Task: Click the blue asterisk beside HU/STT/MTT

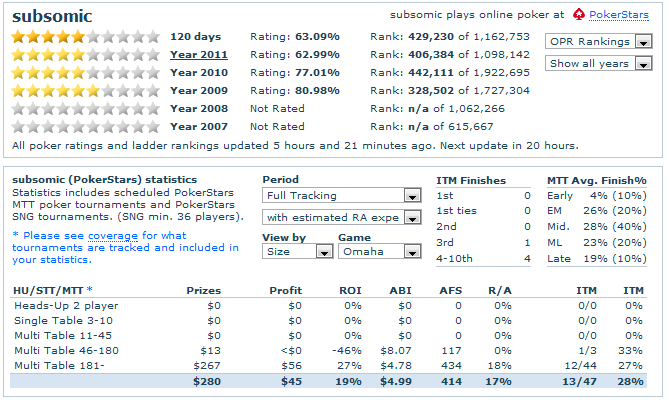Action: point(90,290)
